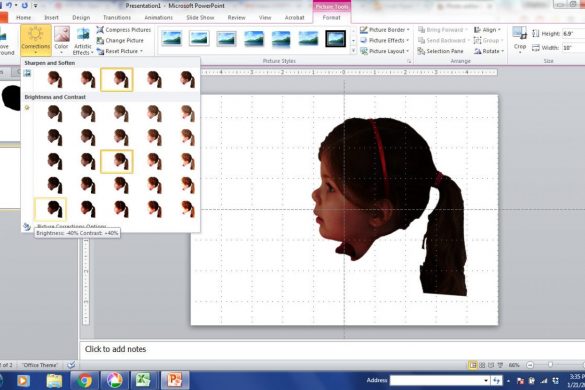Image resolution: width=585 pixels, height=390 pixels.
Task: Open the Selection Pane
Action: 441,51
